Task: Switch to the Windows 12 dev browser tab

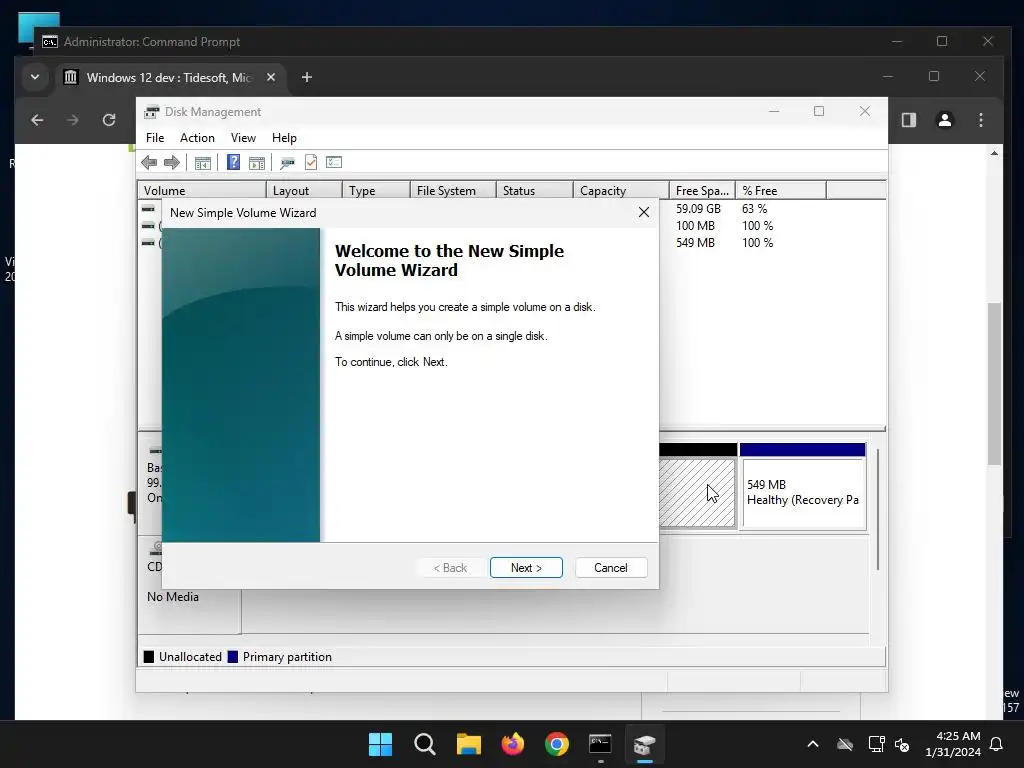Action: coord(168,78)
